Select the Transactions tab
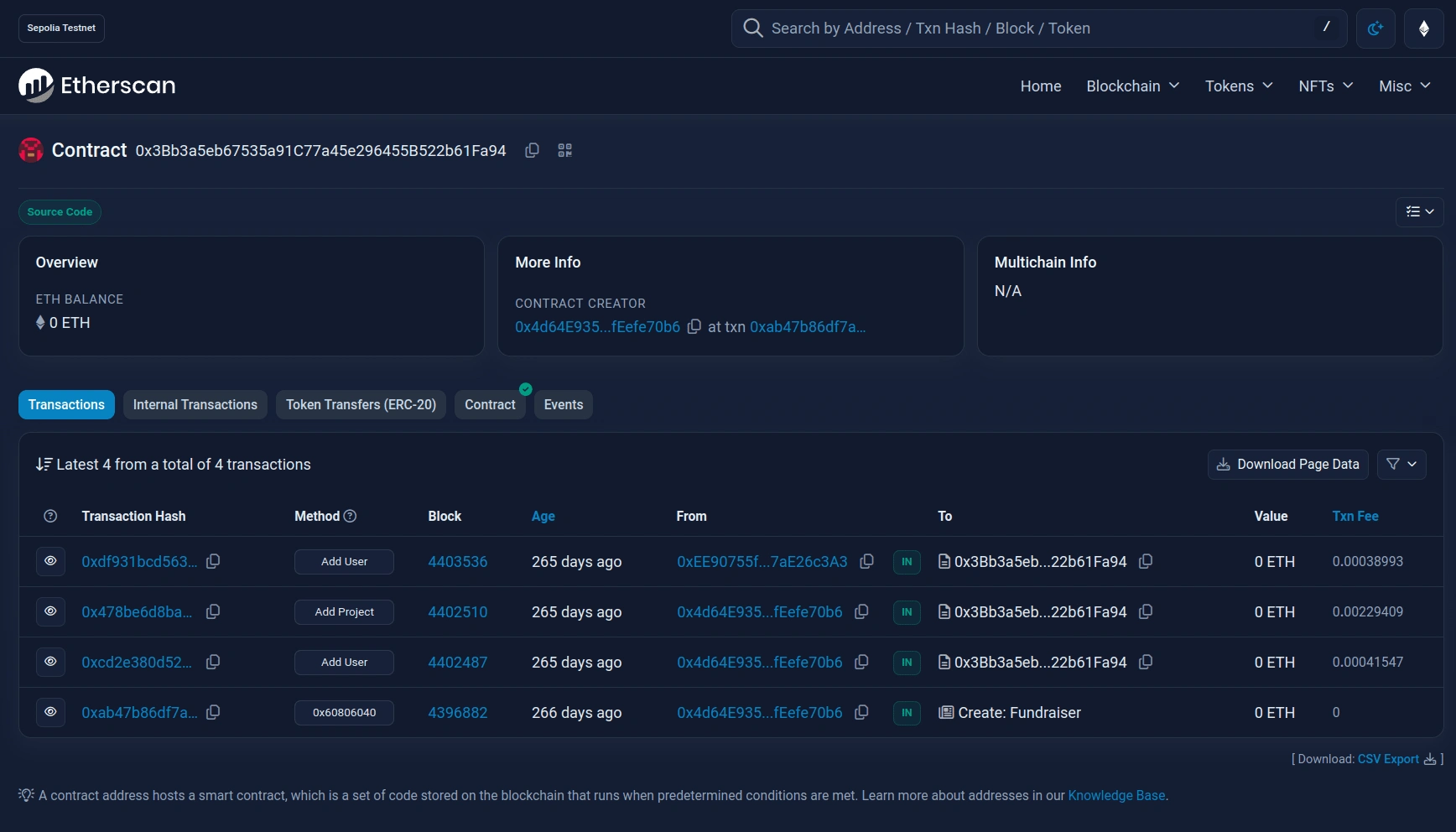Viewport: 1456px width, 832px height. 66,405
